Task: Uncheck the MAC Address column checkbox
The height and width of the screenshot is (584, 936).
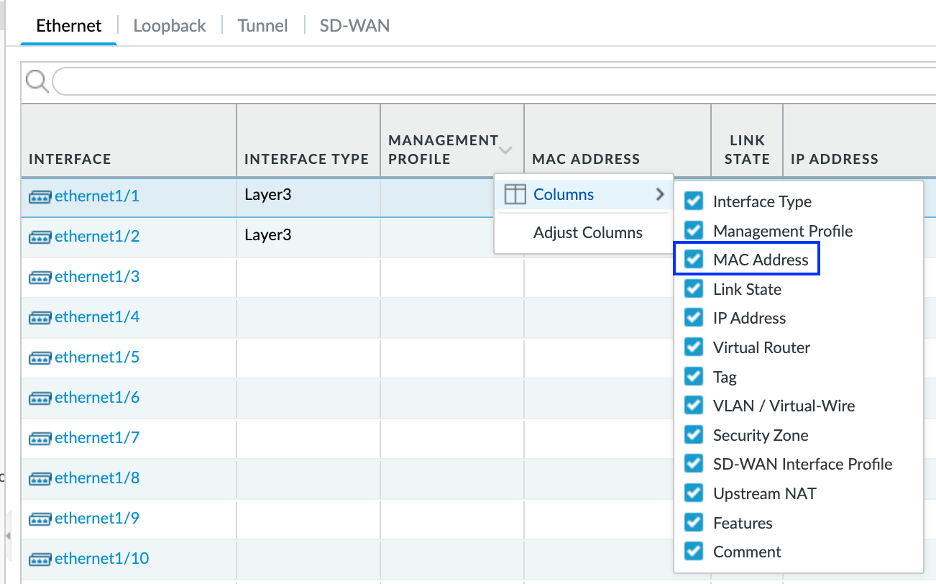Action: coord(694,260)
